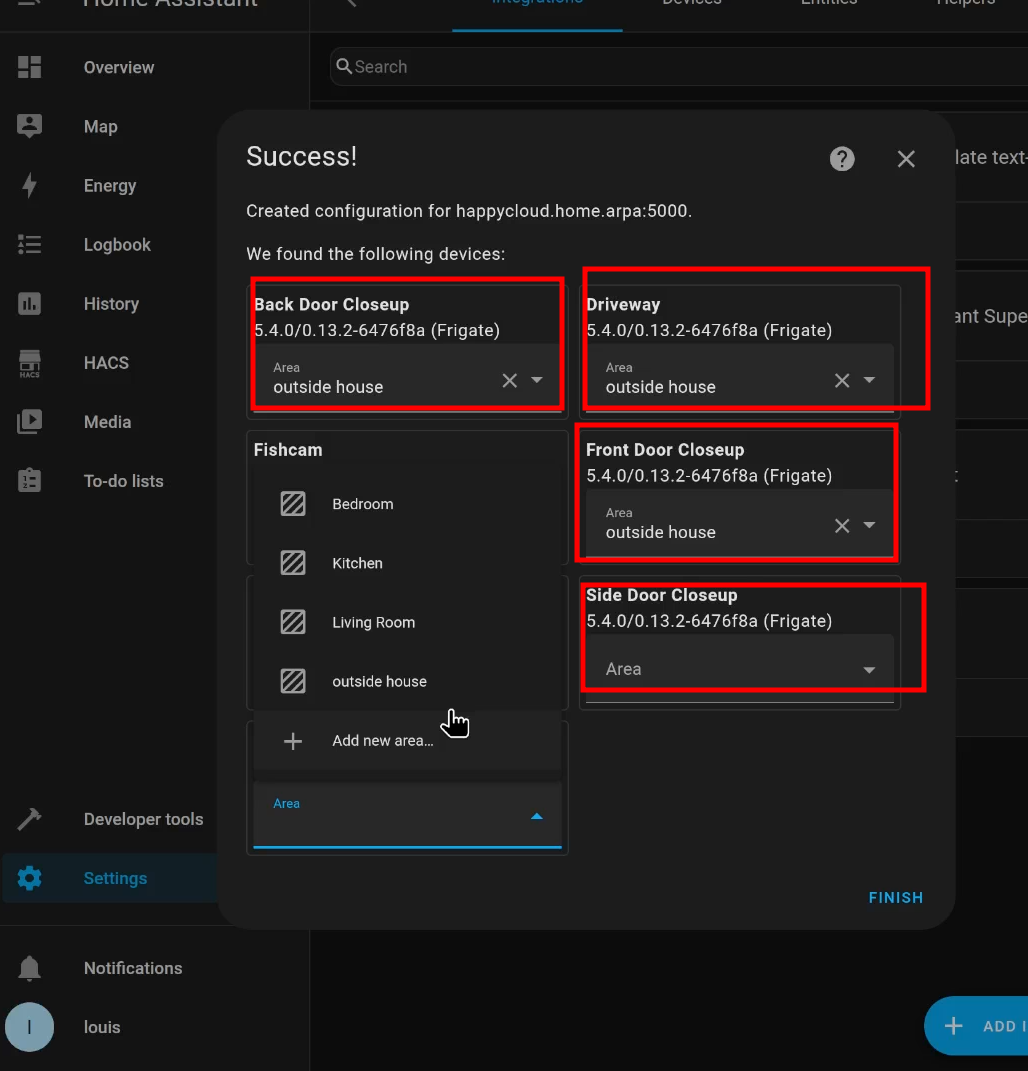This screenshot has width=1028, height=1071.
Task: Open Logbook from the sidebar
Action: coord(117,245)
